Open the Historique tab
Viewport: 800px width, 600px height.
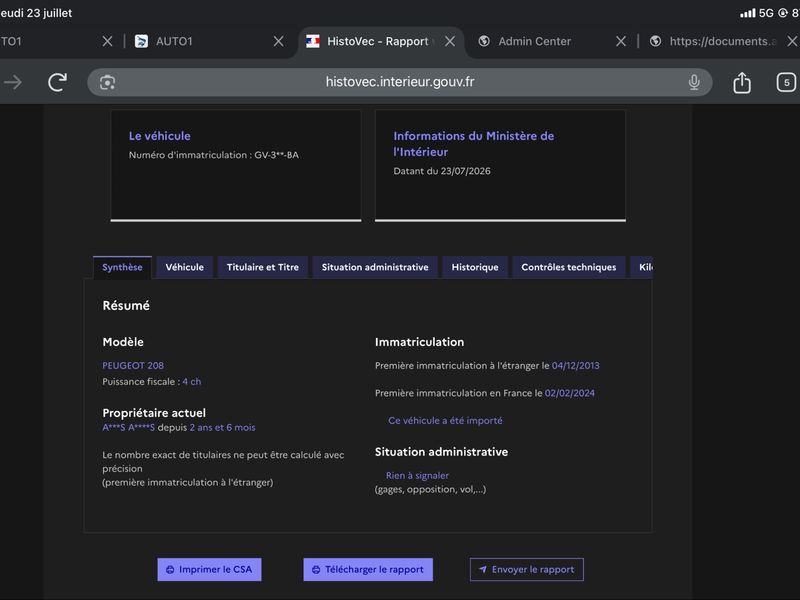475,267
